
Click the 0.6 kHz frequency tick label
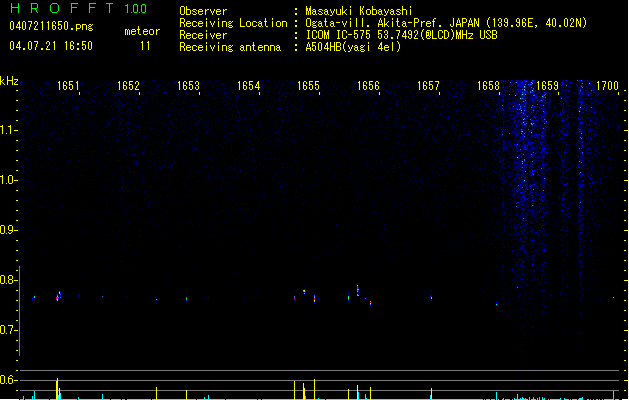8,380
